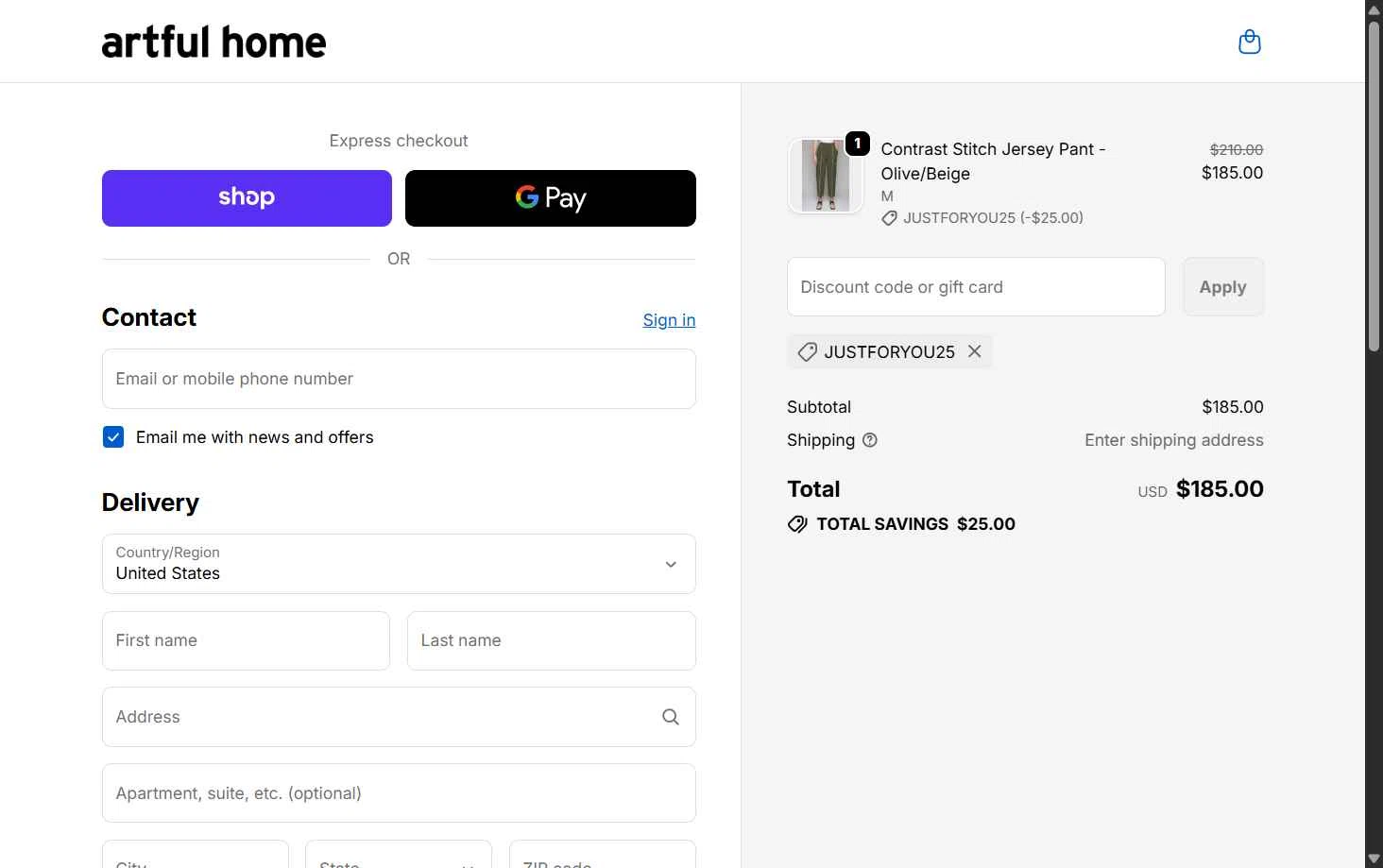Click the Contrast Stitch Jersey Pant title
1383x868 pixels.
pos(993,162)
